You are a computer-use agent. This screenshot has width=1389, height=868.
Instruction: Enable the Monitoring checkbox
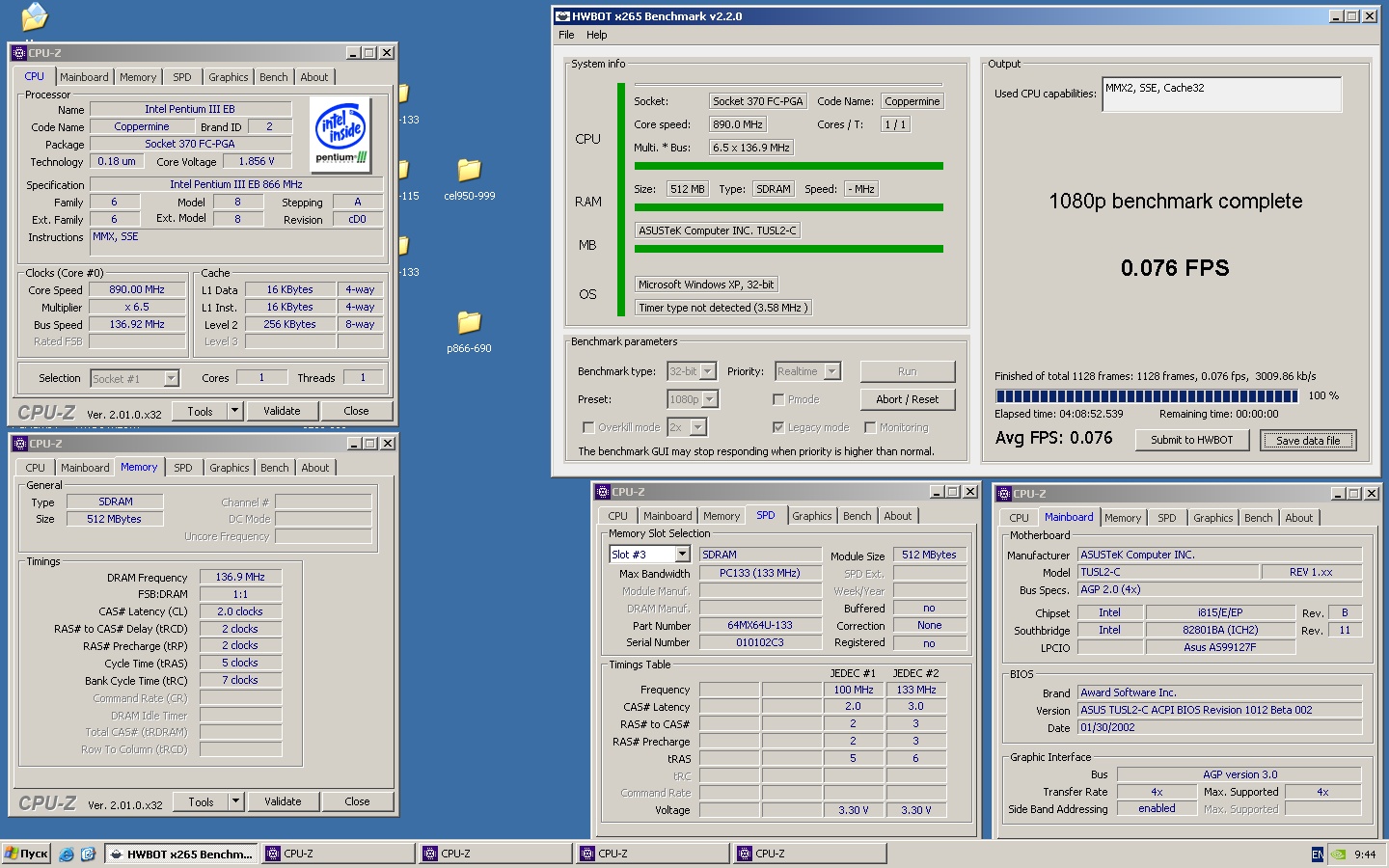[x=870, y=427]
